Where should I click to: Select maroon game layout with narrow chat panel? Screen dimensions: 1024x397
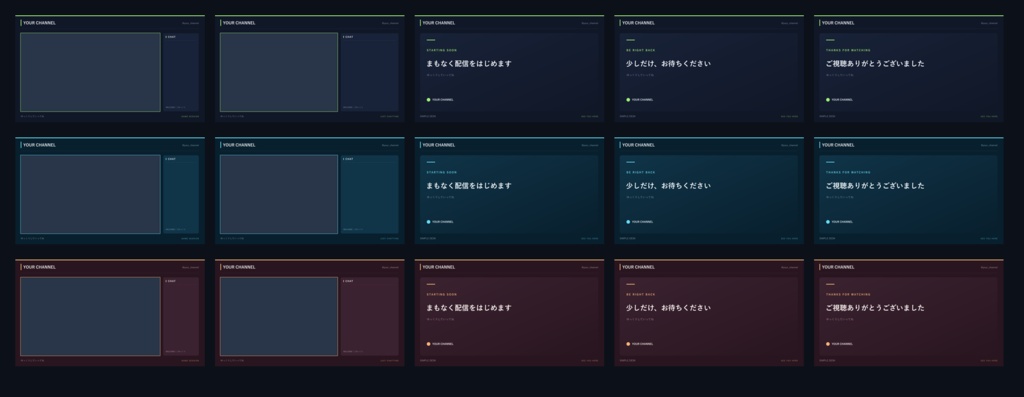pos(110,313)
